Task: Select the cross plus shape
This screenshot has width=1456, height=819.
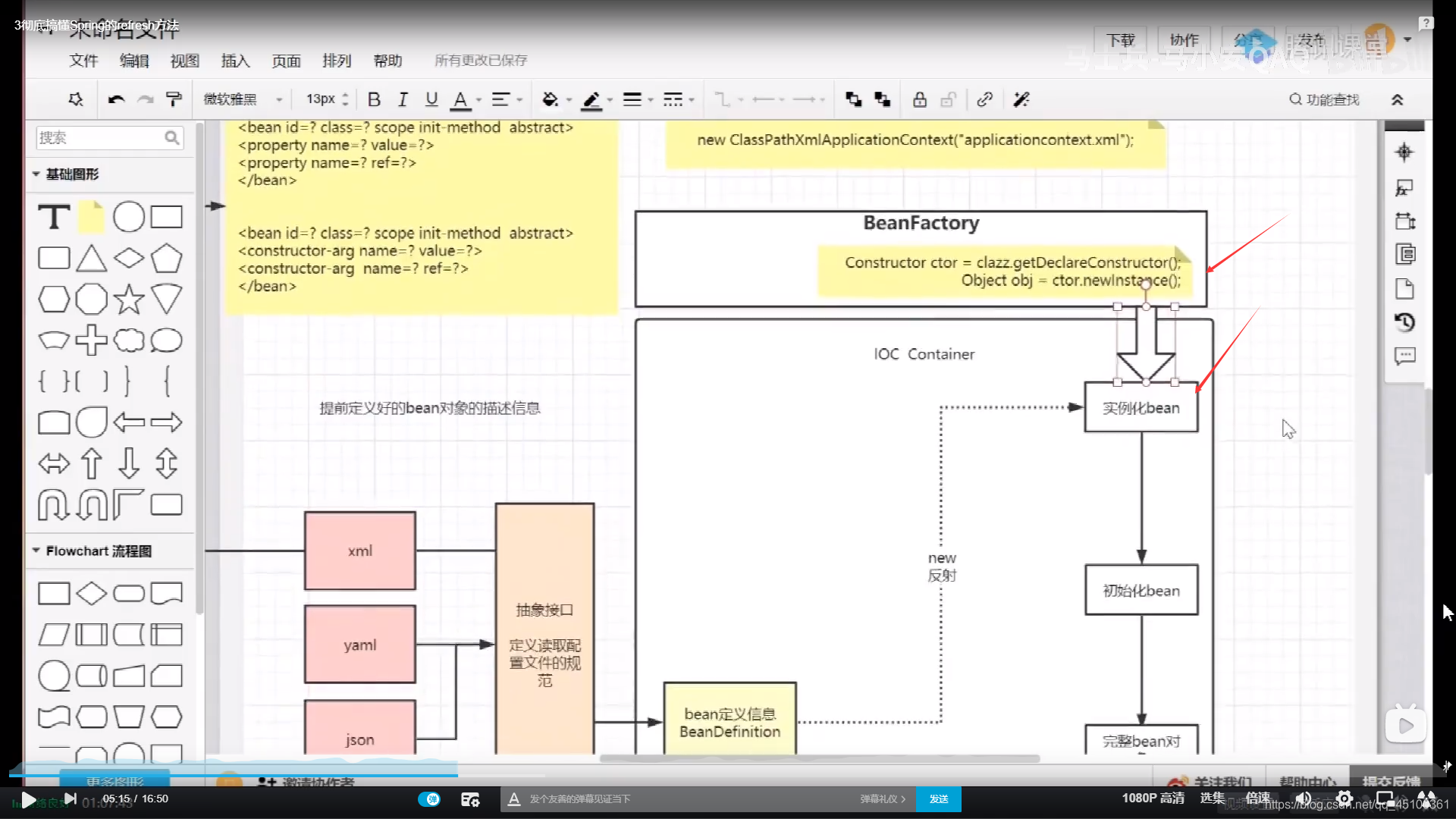Action: coord(91,340)
